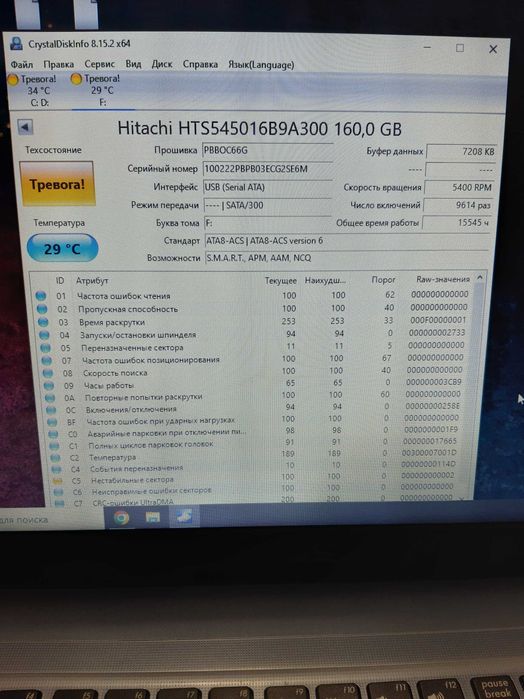Click the blue status icon for attribute C1
Image resolution: width=524 pixels, height=699 pixels.
[54, 446]
